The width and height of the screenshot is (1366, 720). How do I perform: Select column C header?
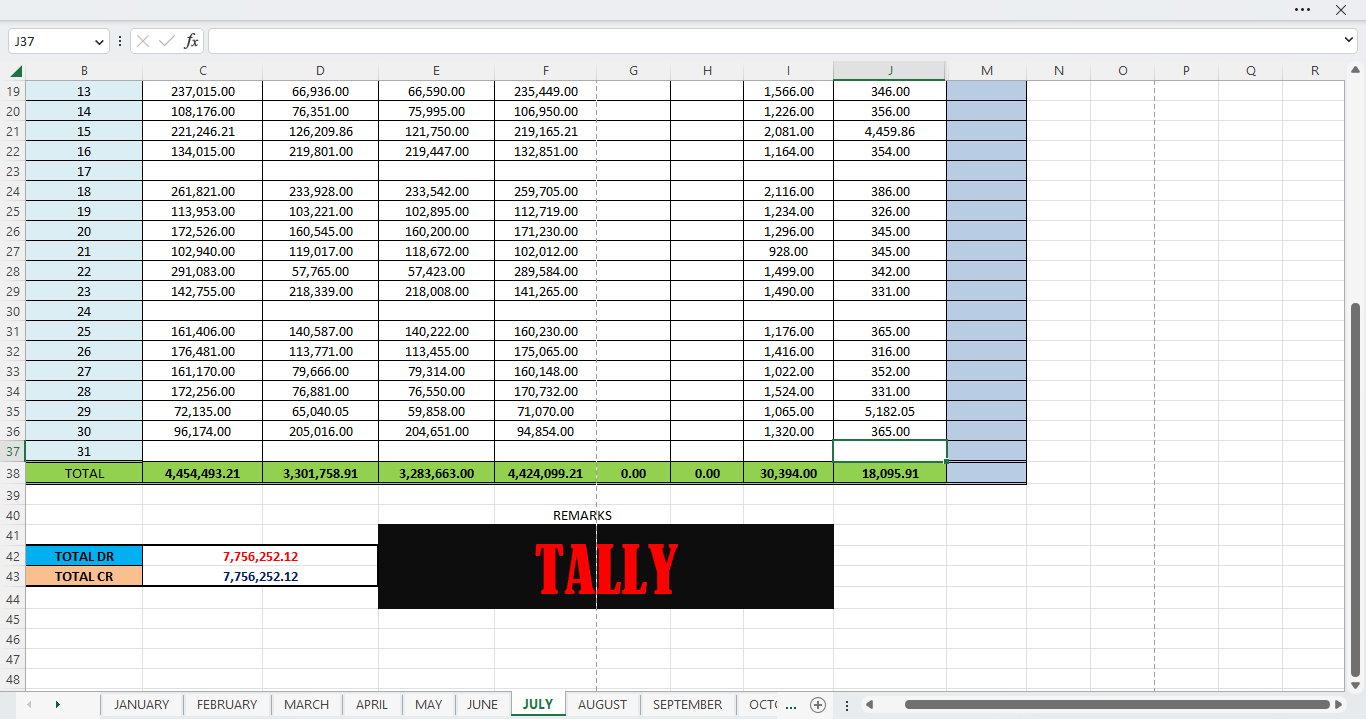pyautogui.click(x=203, y=71)
